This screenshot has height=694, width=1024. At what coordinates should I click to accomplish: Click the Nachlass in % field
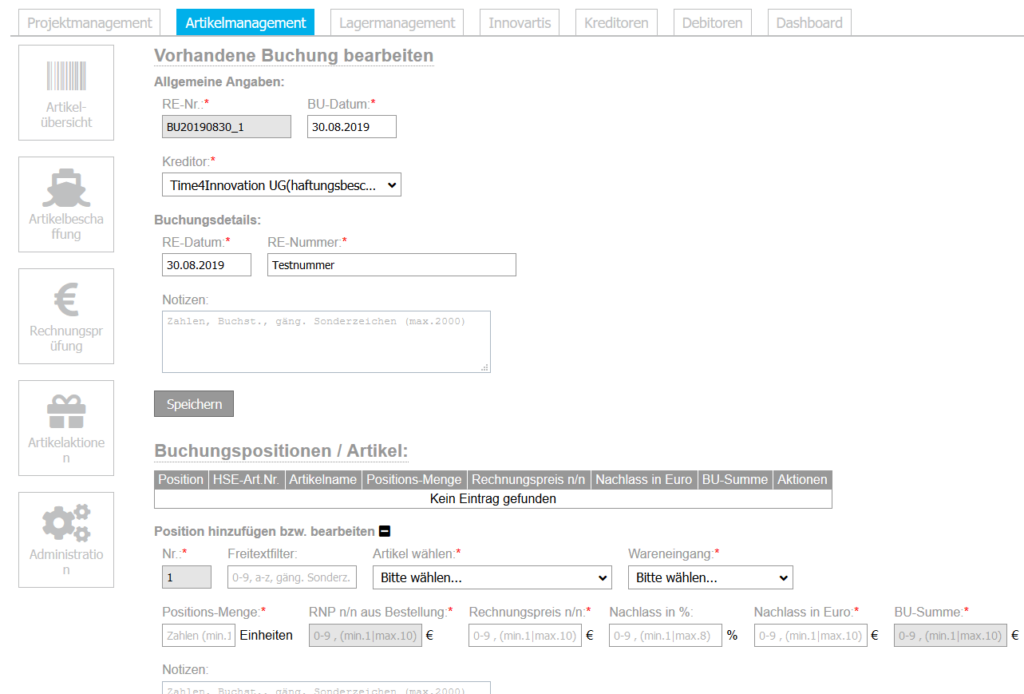pos(664,635)
